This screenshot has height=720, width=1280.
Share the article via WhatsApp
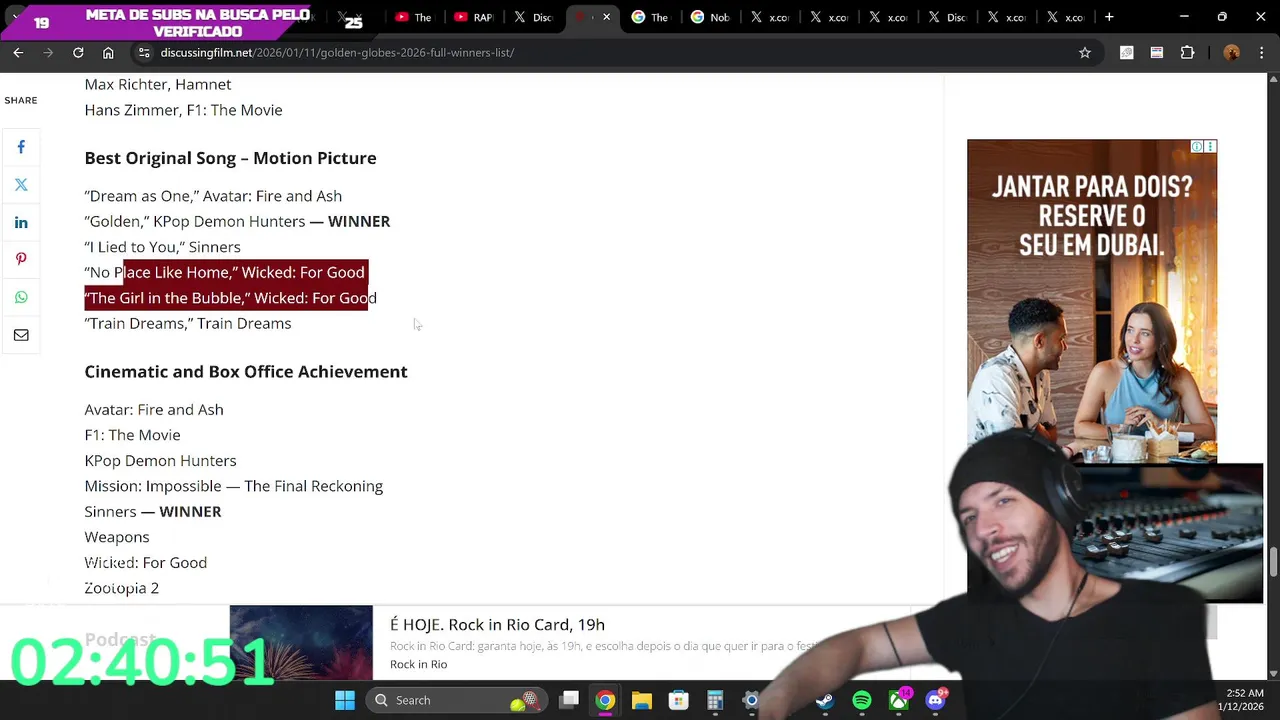[x=21, y=297]
